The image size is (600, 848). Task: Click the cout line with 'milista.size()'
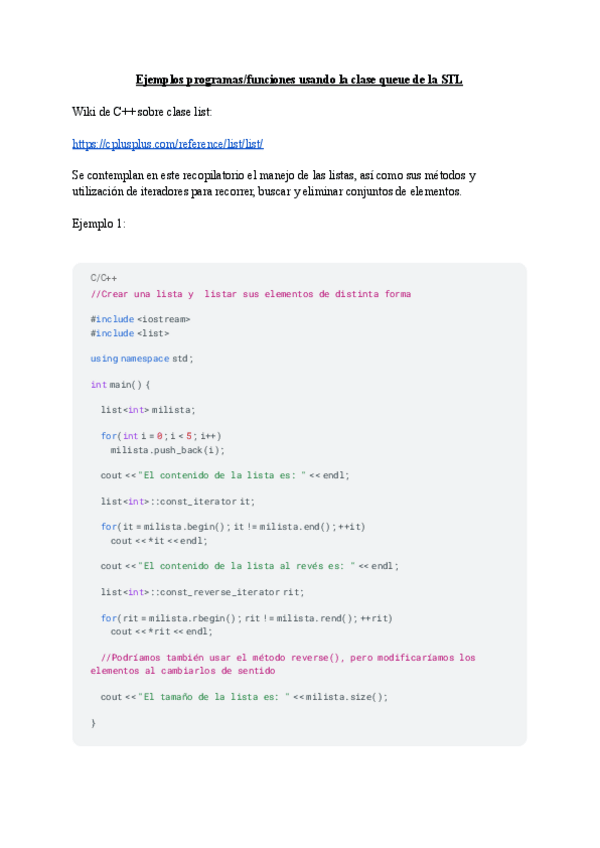(244, 697)
